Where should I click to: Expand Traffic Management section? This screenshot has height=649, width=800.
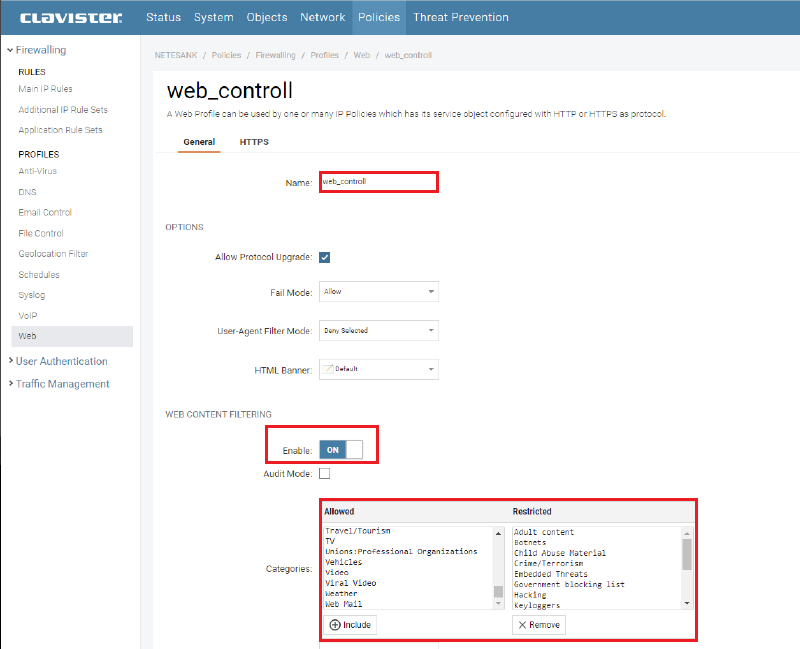[x=62, y=384]
